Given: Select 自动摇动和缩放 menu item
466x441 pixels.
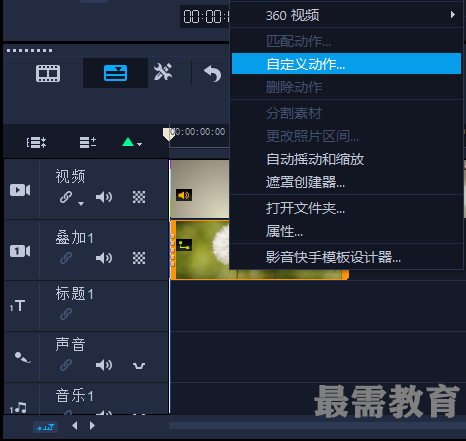Looking at the screenshot, I should point(347,159).
